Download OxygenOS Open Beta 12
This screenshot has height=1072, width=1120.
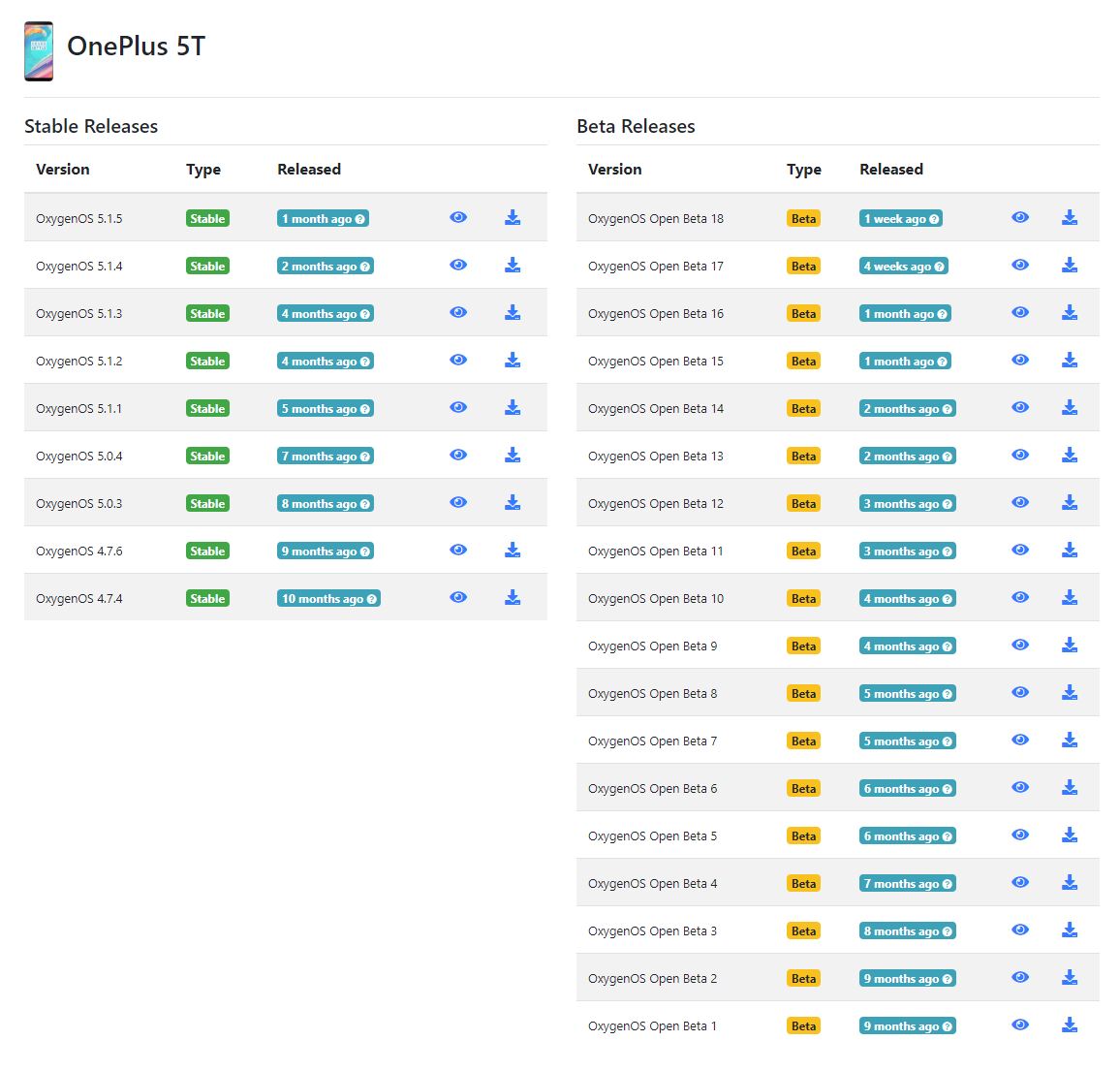1070,502
